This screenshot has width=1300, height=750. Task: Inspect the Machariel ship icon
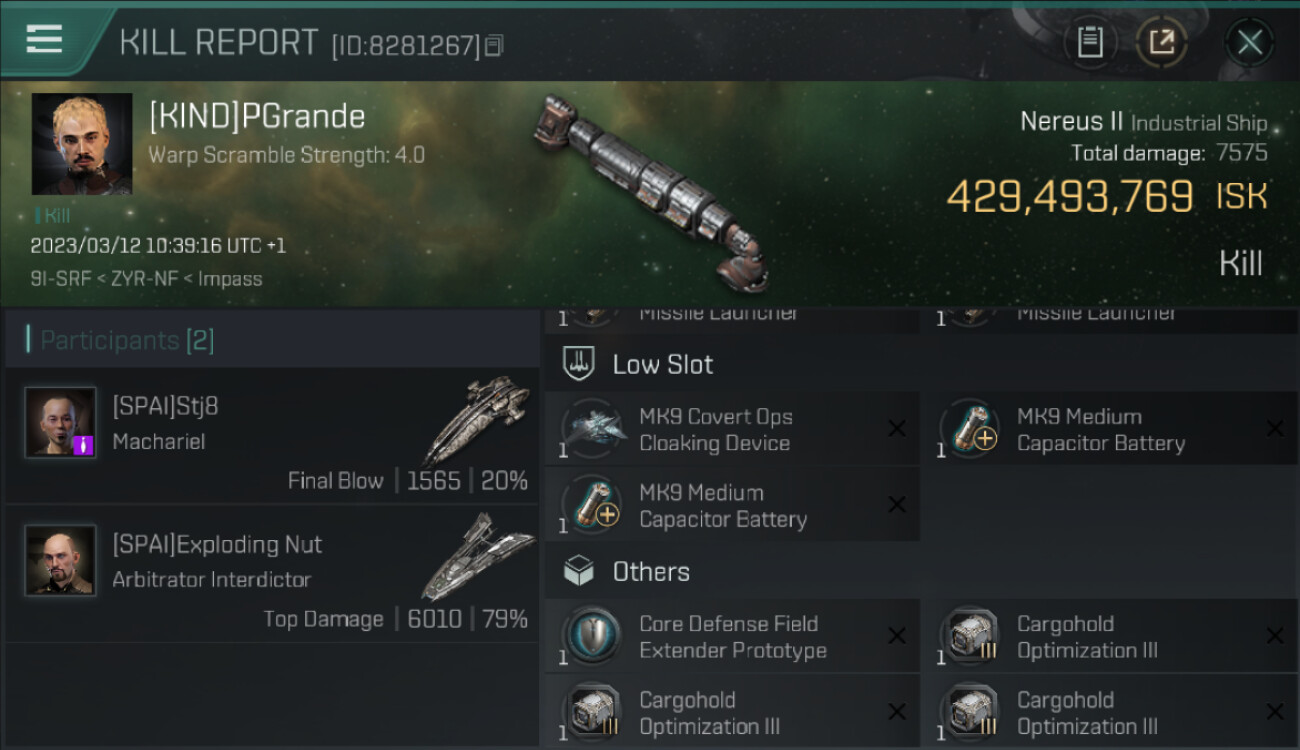click(x=476, y=420)
